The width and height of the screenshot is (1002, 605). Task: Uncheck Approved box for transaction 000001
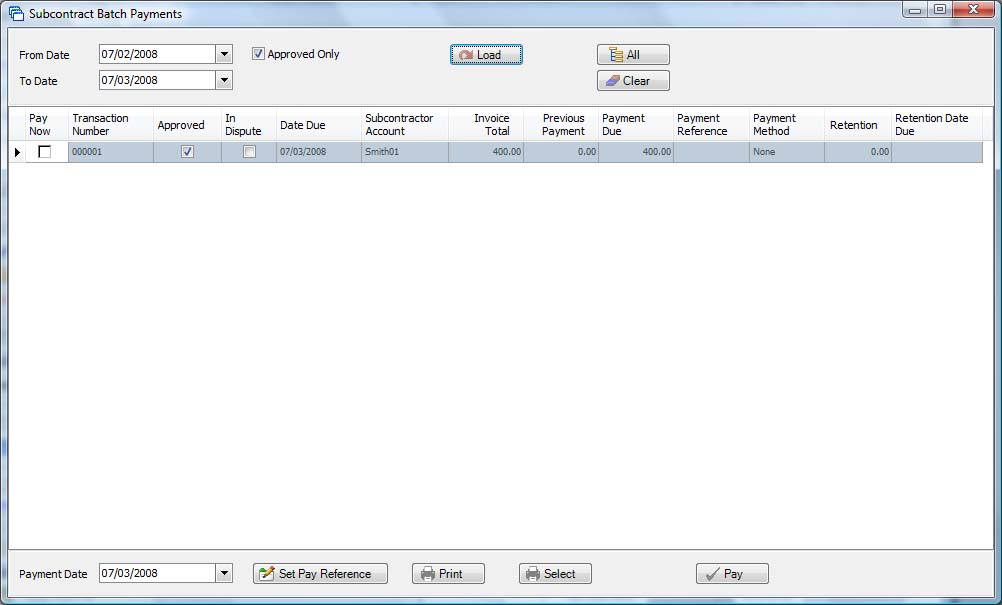point(187,152)
